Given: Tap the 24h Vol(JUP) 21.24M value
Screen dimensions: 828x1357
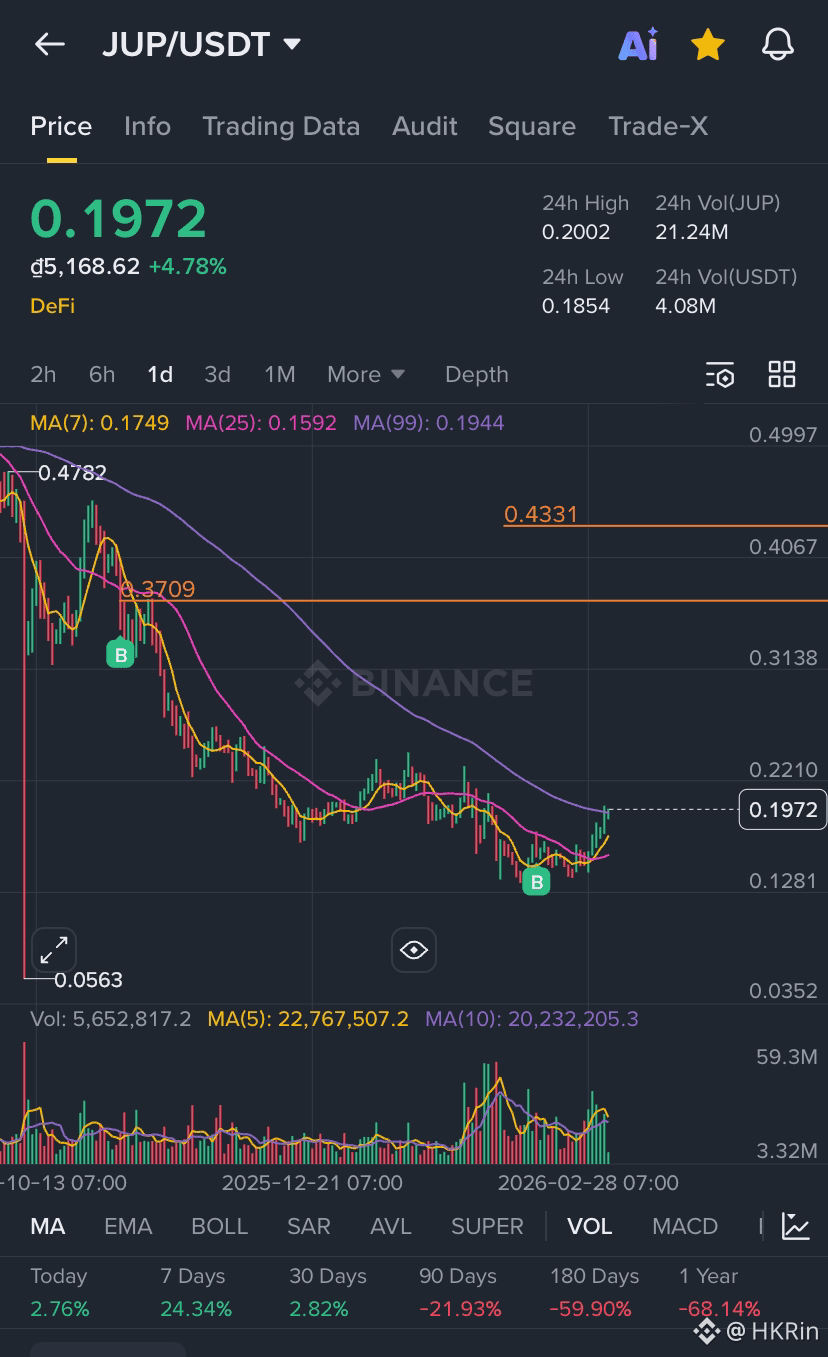Looking at the screenshot, I should coord(692,232).
